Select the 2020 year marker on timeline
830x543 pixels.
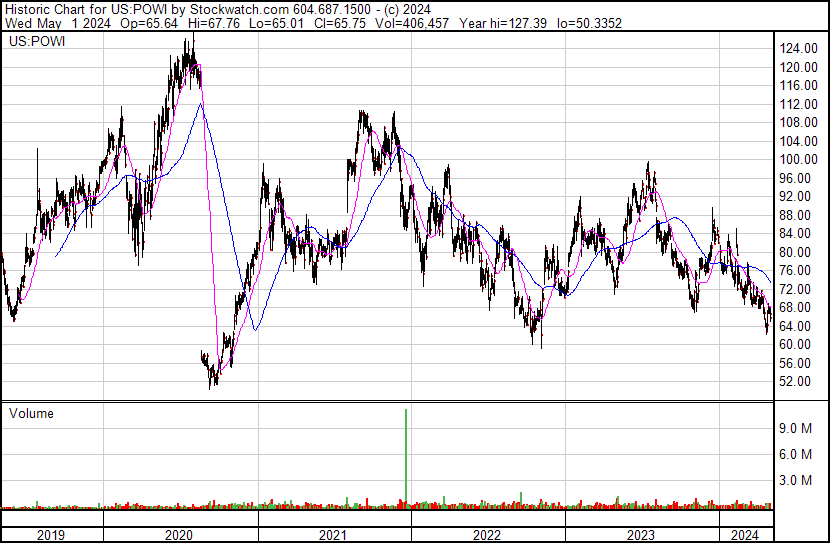coord(178,535)
